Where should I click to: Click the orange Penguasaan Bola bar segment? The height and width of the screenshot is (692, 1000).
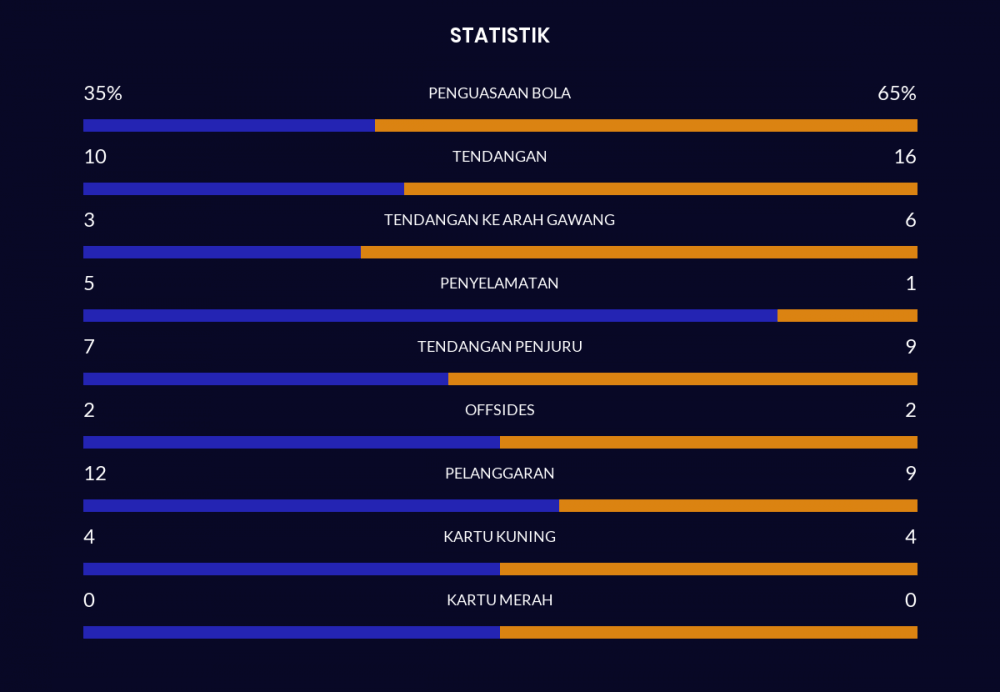[646, 126]
